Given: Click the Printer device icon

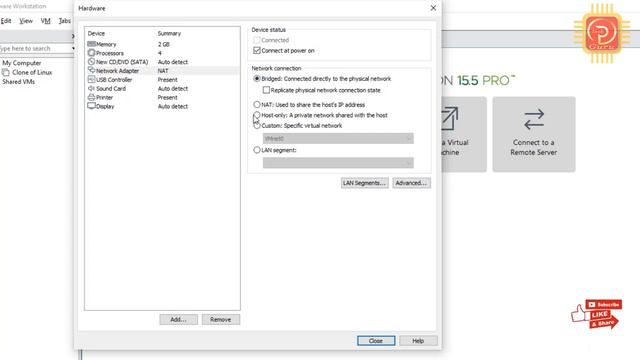Looking at the screenshot, I should pyautogui.click(x=91, y=97).
